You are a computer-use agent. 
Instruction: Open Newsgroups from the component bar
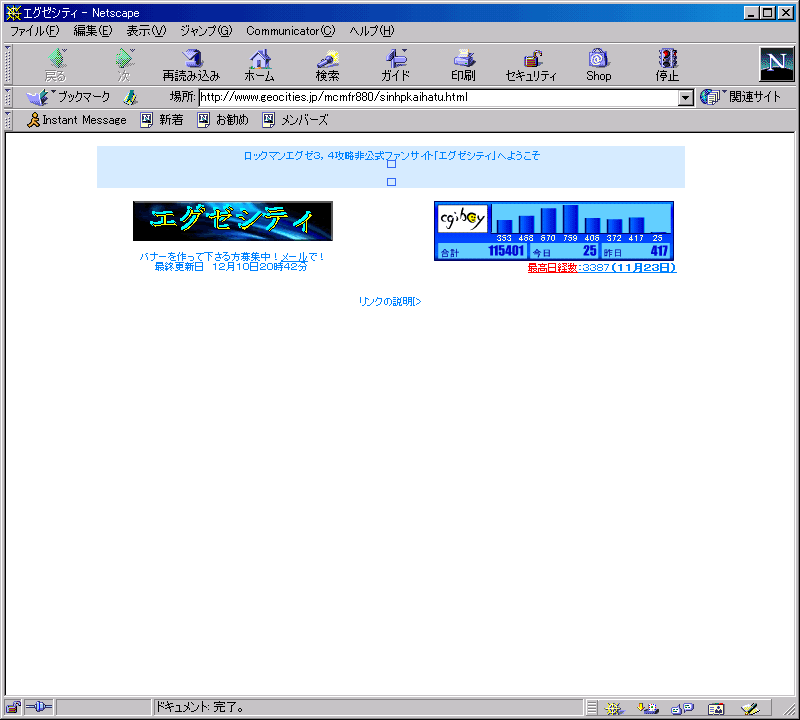(682, 708)
